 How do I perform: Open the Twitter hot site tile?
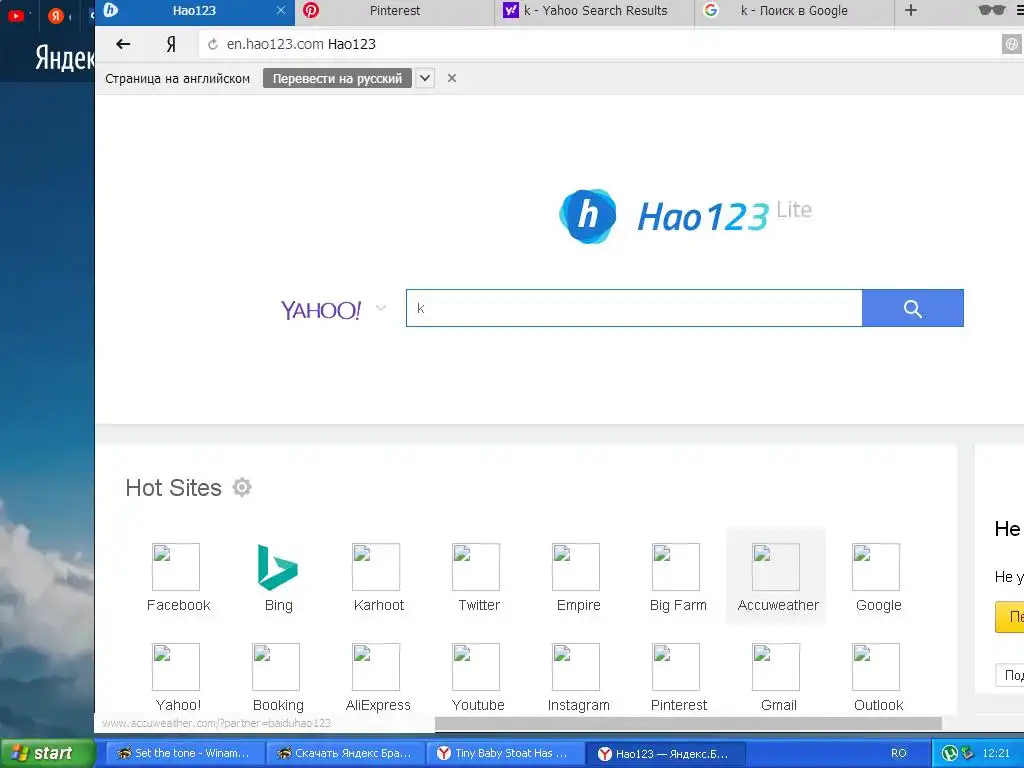pyautogui.click(x=478, y=577)
